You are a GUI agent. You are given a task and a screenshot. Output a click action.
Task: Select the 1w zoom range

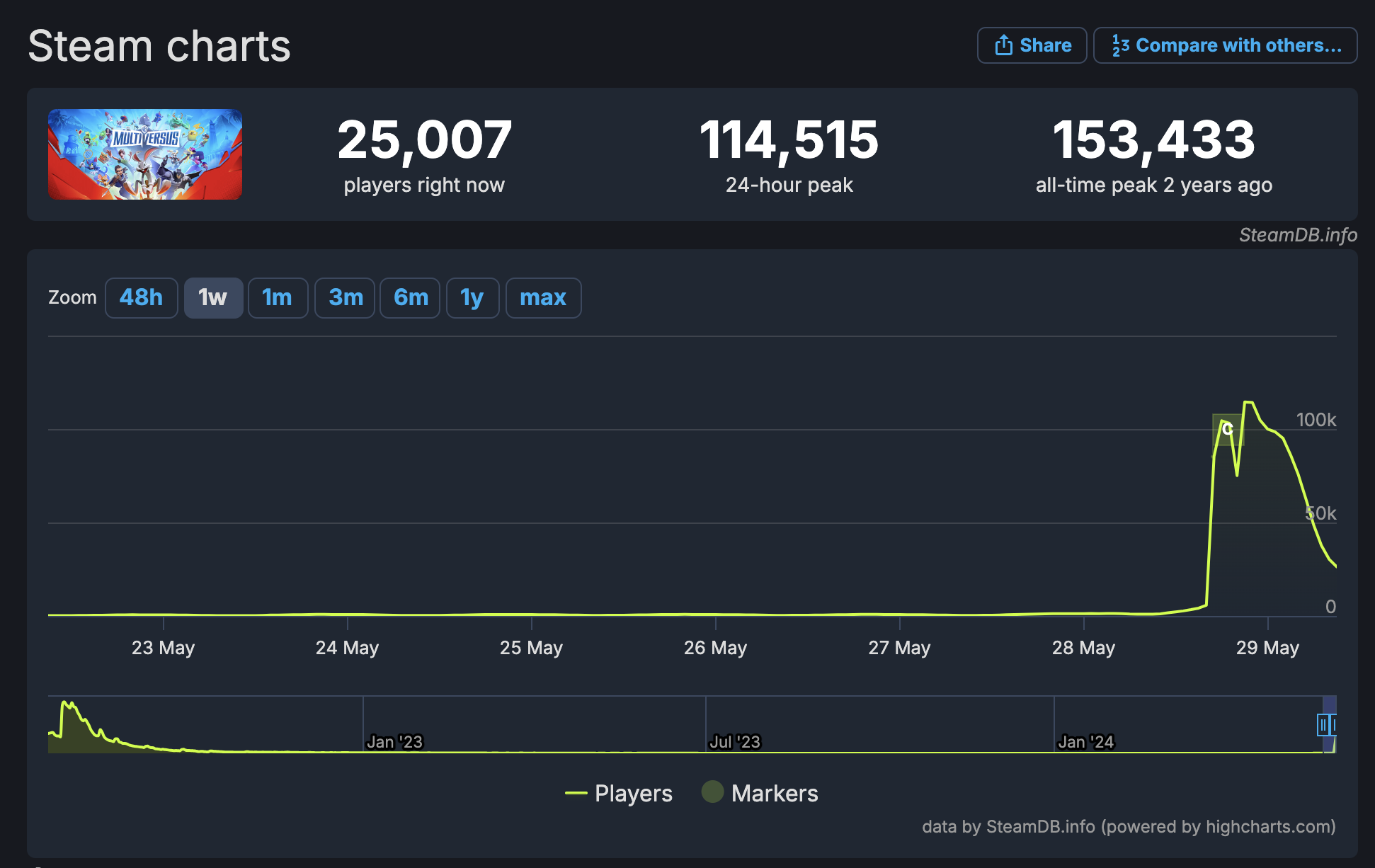(x=213, y=297)
